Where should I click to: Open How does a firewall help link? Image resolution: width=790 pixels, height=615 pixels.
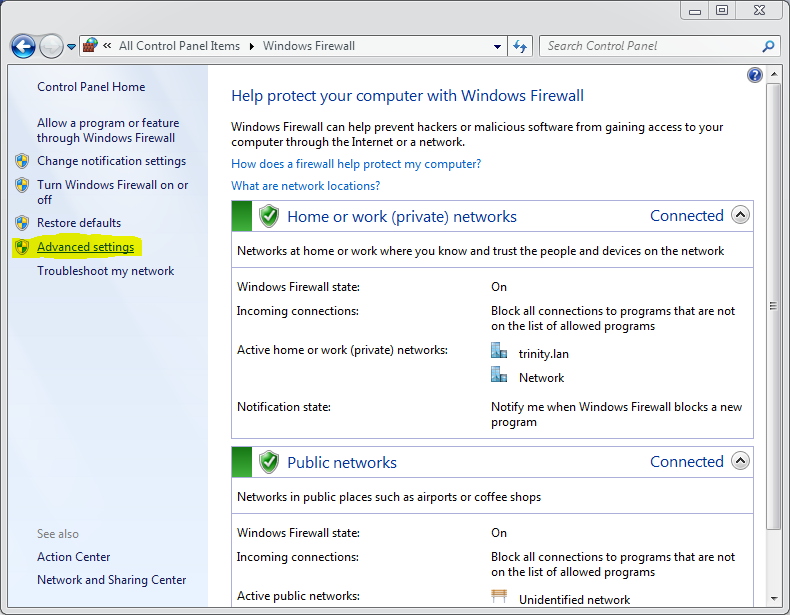(356, 164)
